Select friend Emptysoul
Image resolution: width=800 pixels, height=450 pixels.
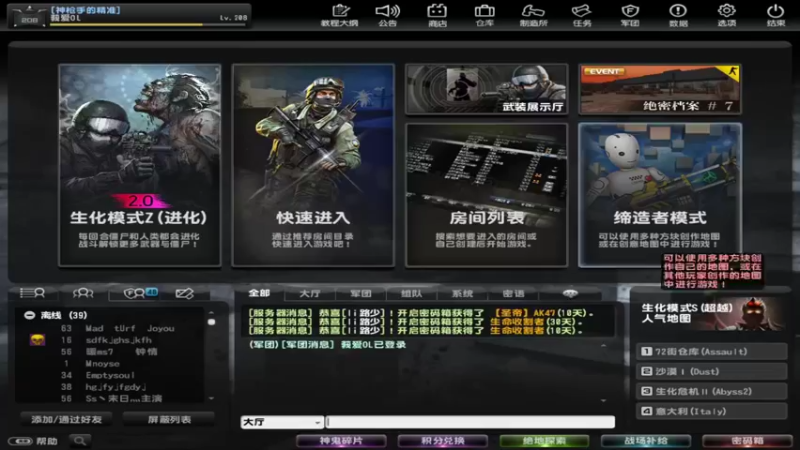(112, 376)
